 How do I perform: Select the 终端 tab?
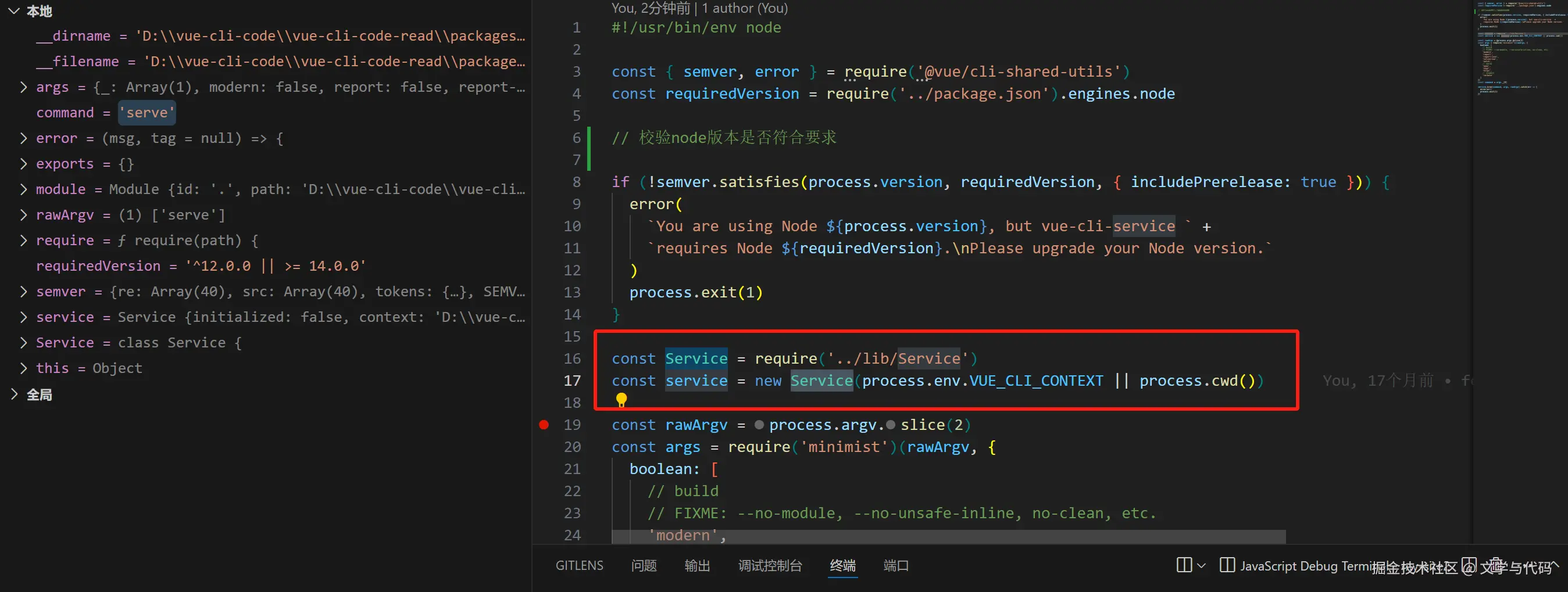coord(842,566)
